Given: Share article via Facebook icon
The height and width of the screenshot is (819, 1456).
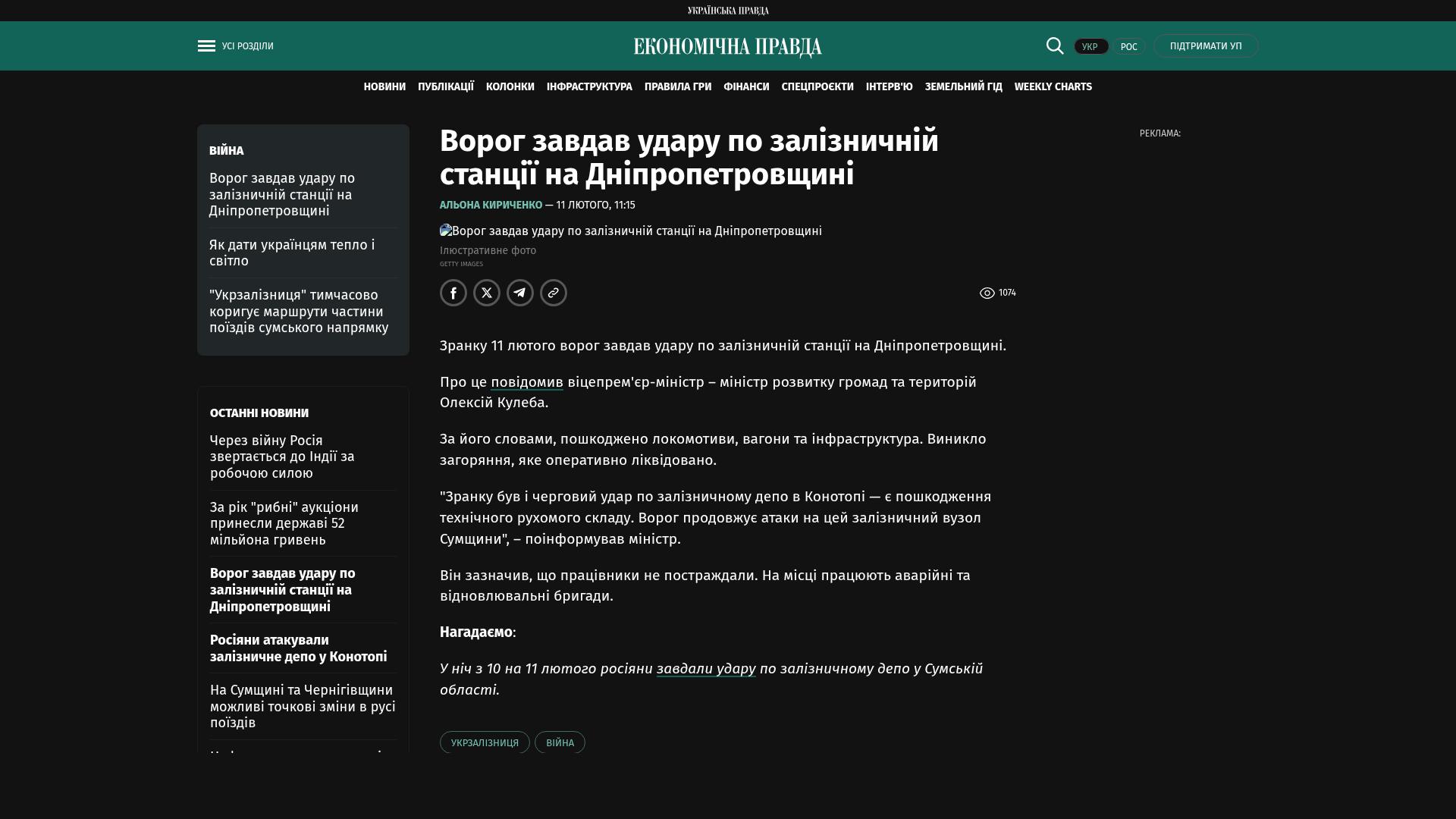Looking at the screenshot, I should point(453,293).
